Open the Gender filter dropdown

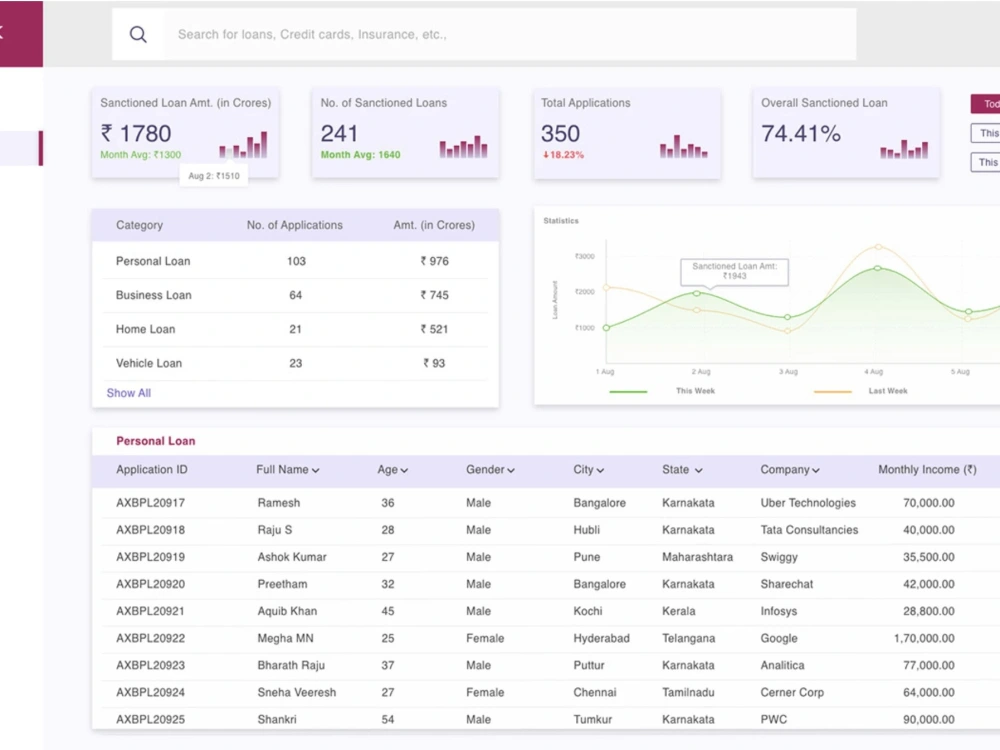513,469
